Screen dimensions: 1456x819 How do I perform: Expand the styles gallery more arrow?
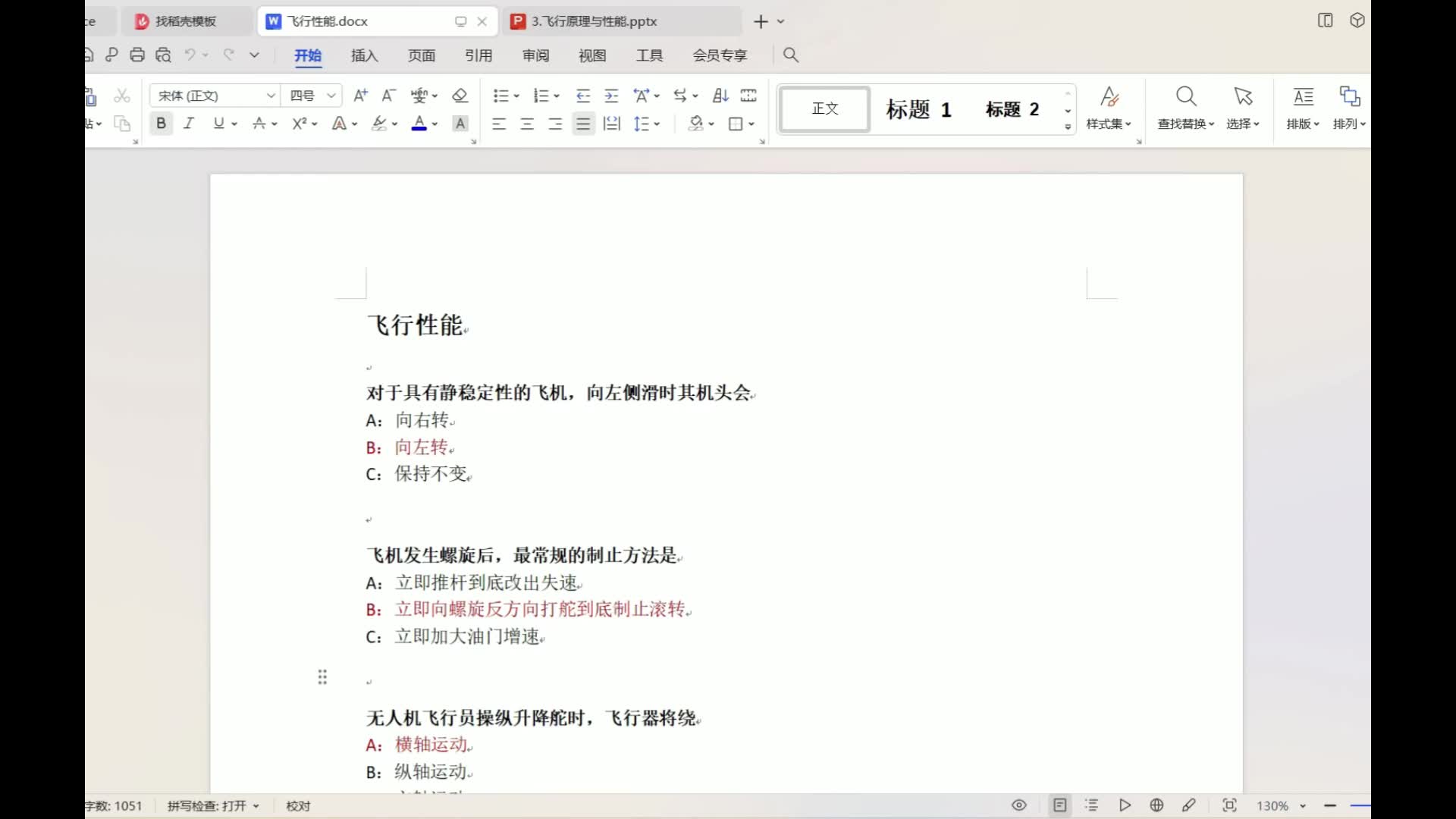[1068, 127]
